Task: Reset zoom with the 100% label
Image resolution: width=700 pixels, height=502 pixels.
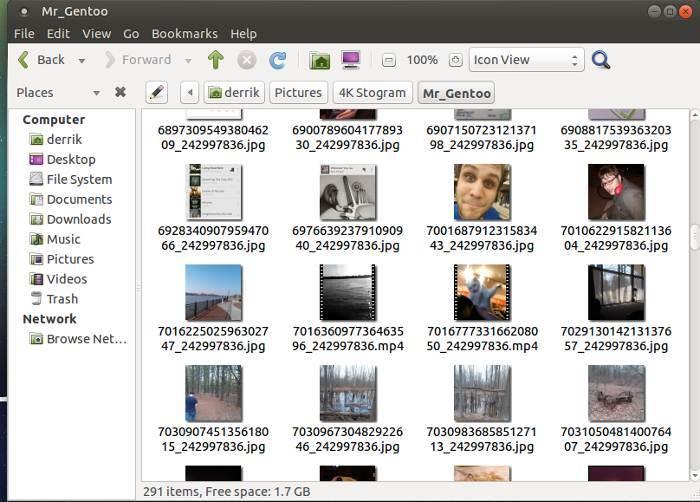Action: [x=422, y=60]
